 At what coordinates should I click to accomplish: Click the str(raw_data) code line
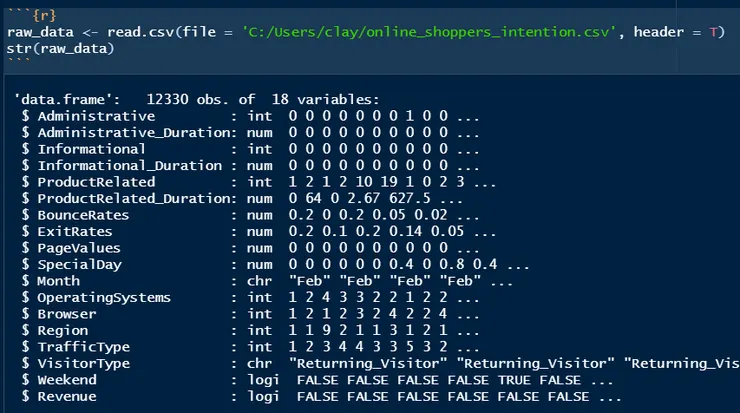[57, 48]
